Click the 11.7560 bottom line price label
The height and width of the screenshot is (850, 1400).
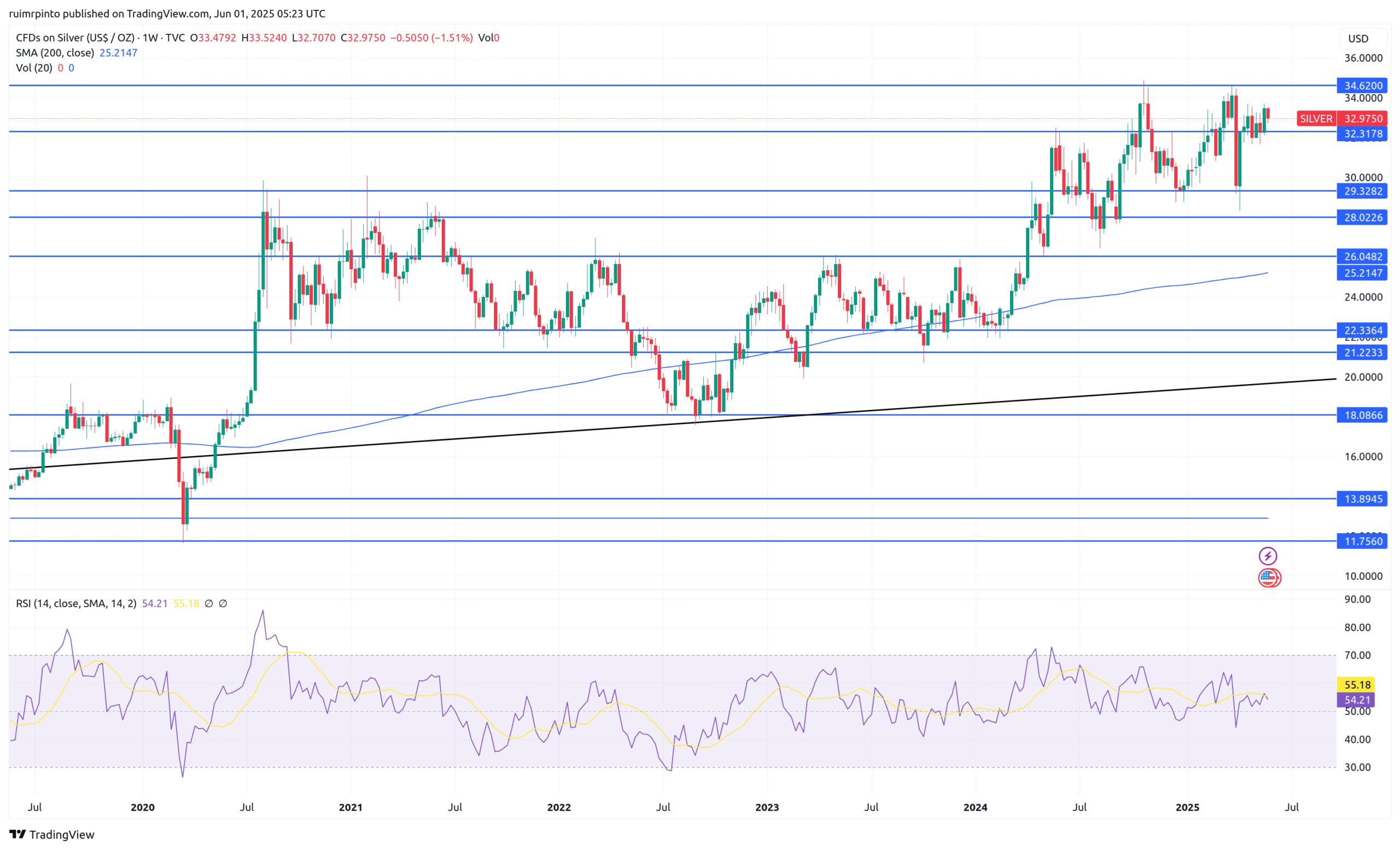click(x=1362, y=542)
